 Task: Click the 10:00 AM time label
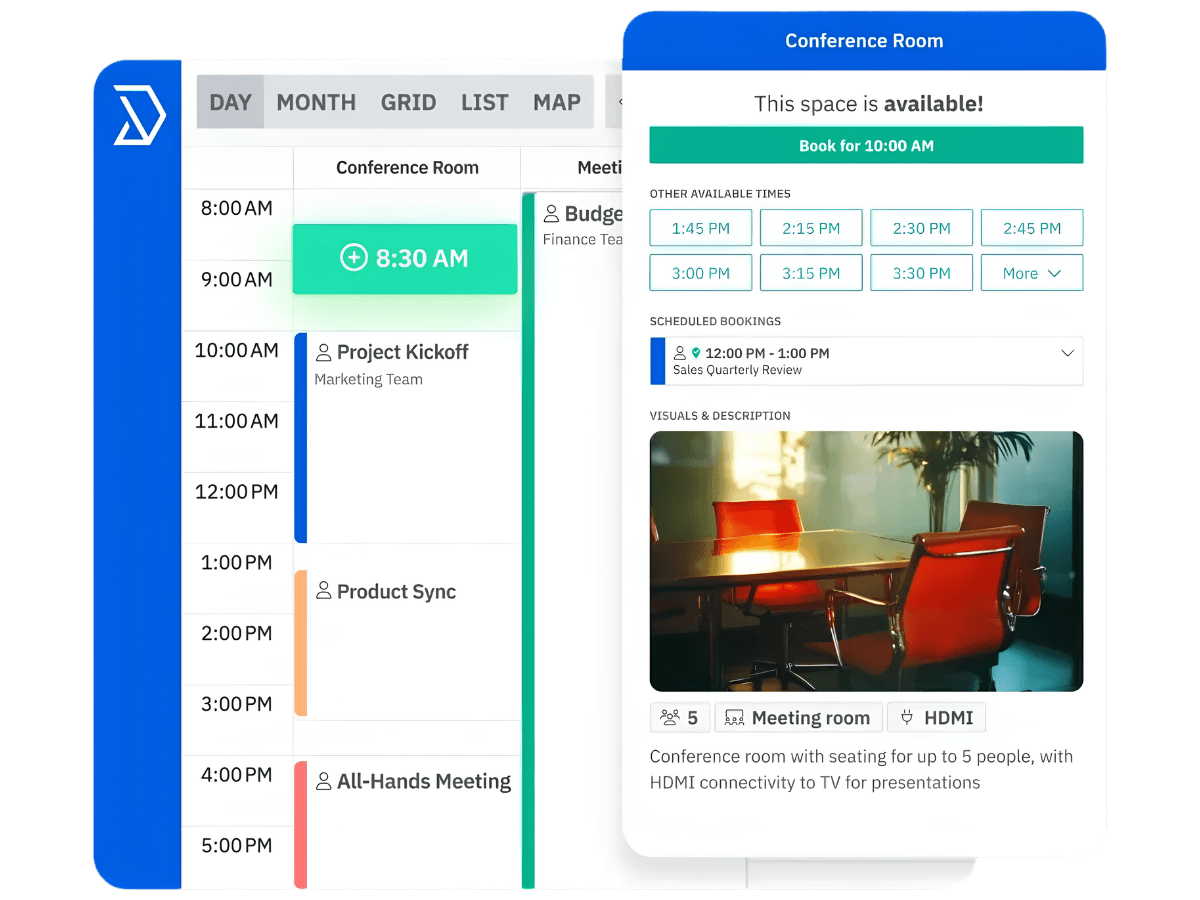tap(236, 350)
